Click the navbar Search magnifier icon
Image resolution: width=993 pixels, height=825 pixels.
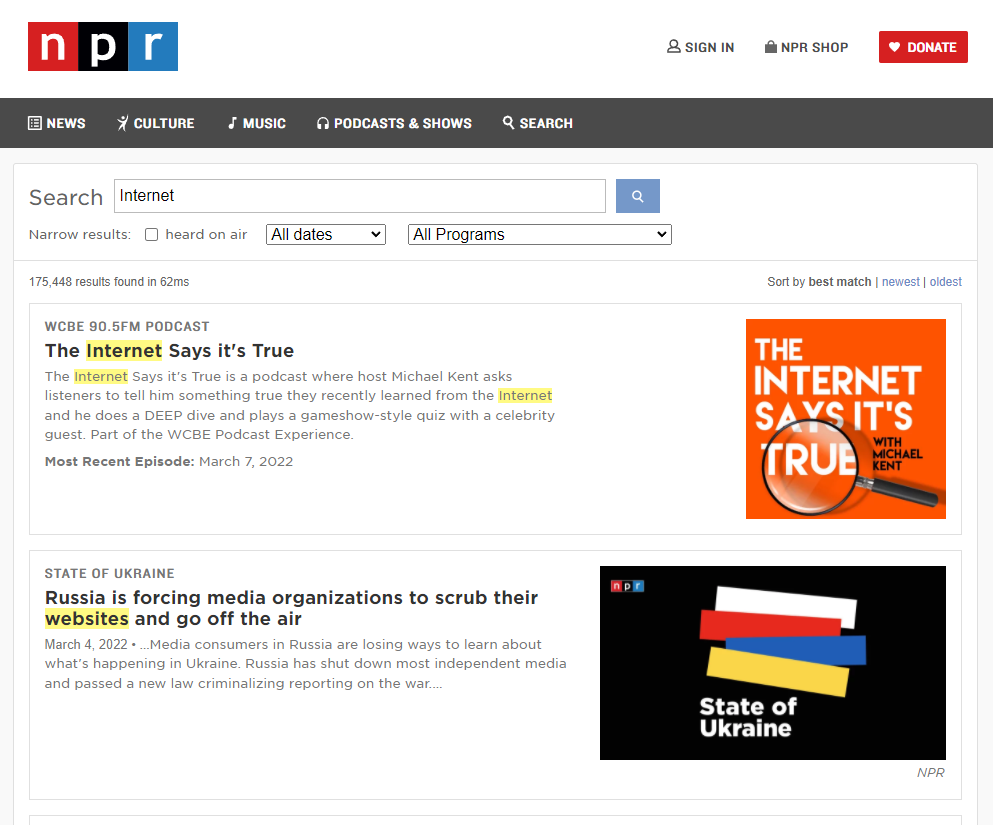pos(509,122)
